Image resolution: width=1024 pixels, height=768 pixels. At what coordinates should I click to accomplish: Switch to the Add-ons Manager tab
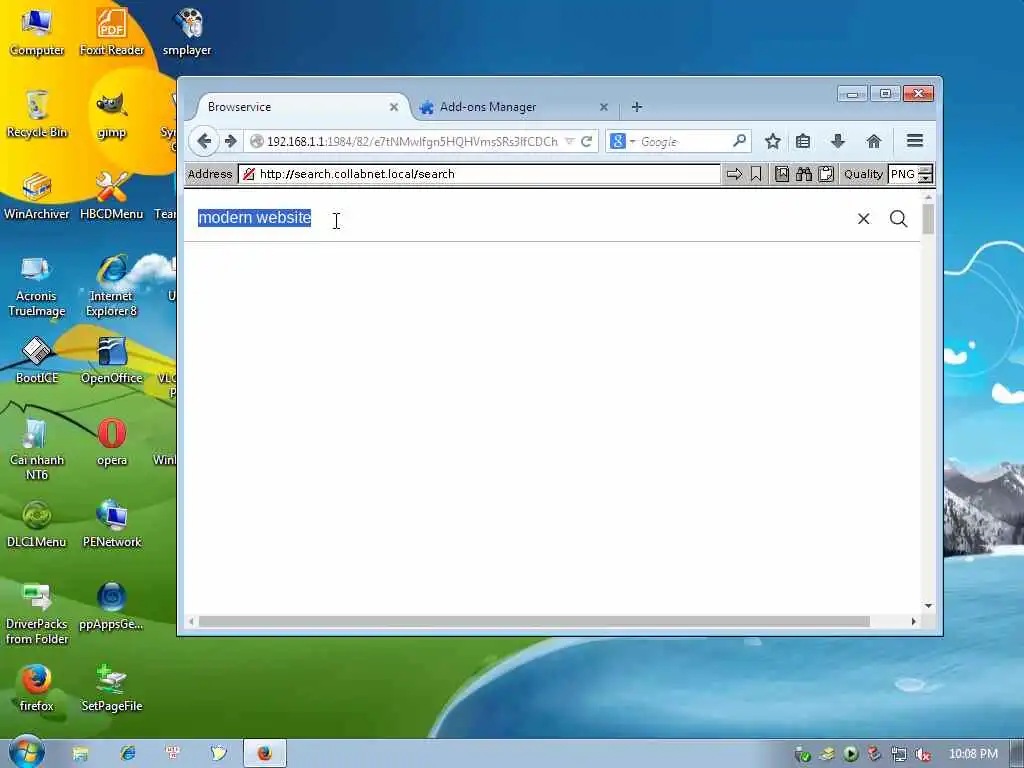[x=515, y=107]
